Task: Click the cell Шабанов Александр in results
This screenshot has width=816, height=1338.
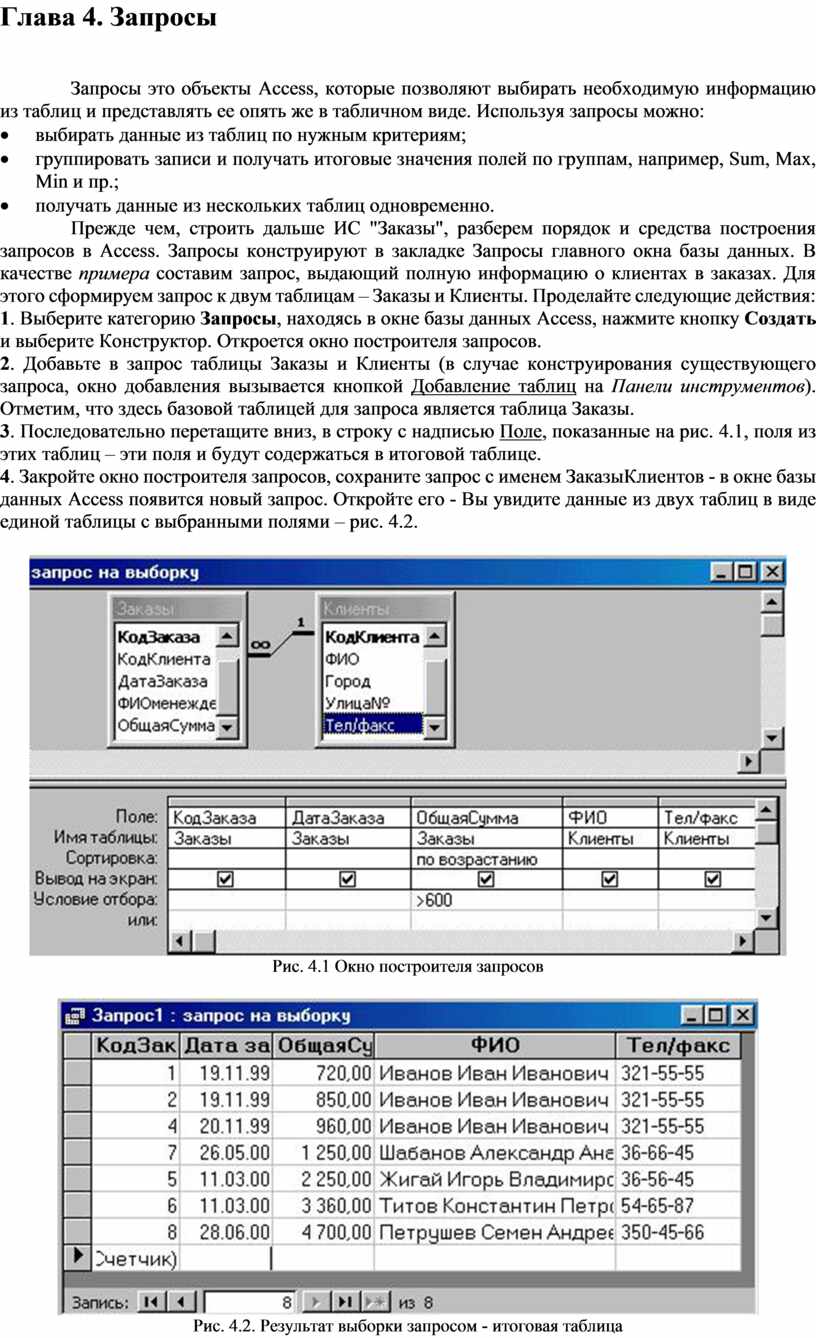Action: [496, 1151]
